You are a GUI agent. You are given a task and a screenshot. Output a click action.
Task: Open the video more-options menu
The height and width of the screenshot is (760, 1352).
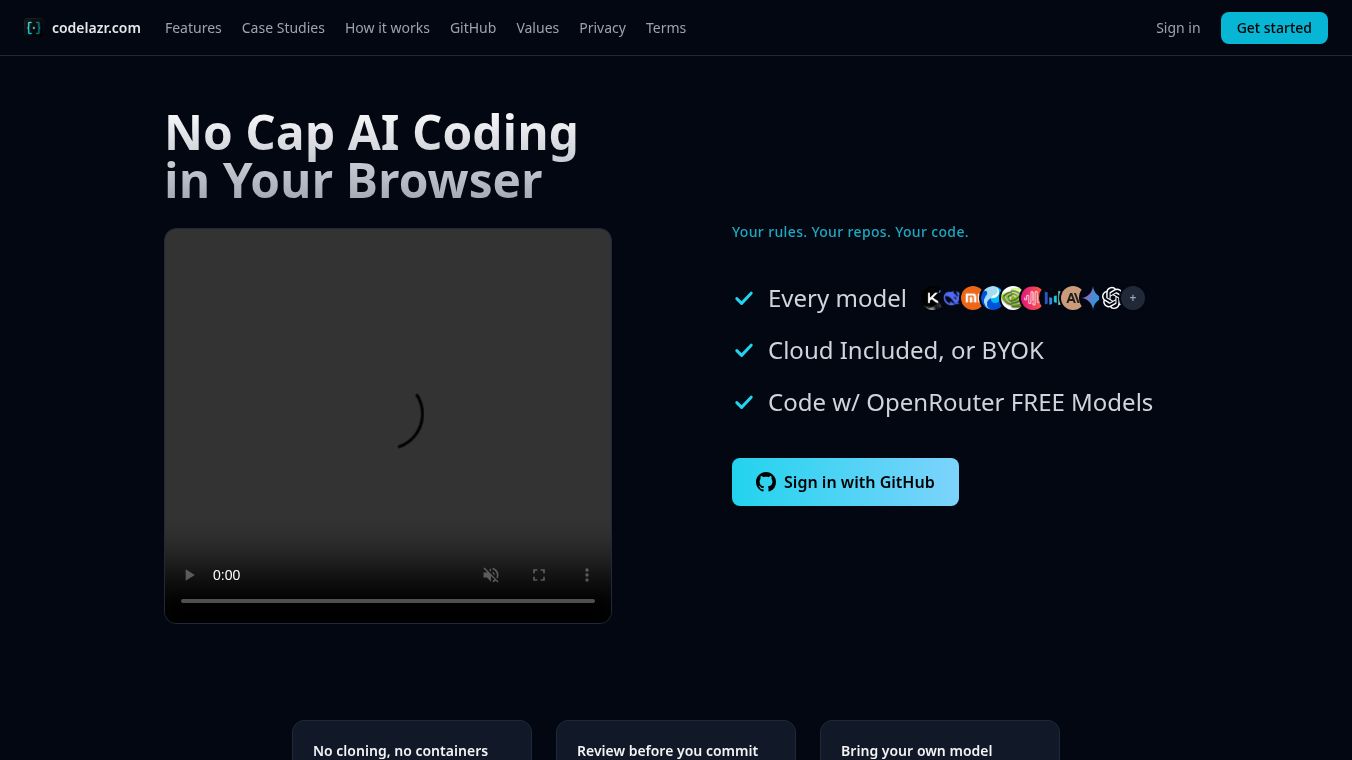coord(587,575)
